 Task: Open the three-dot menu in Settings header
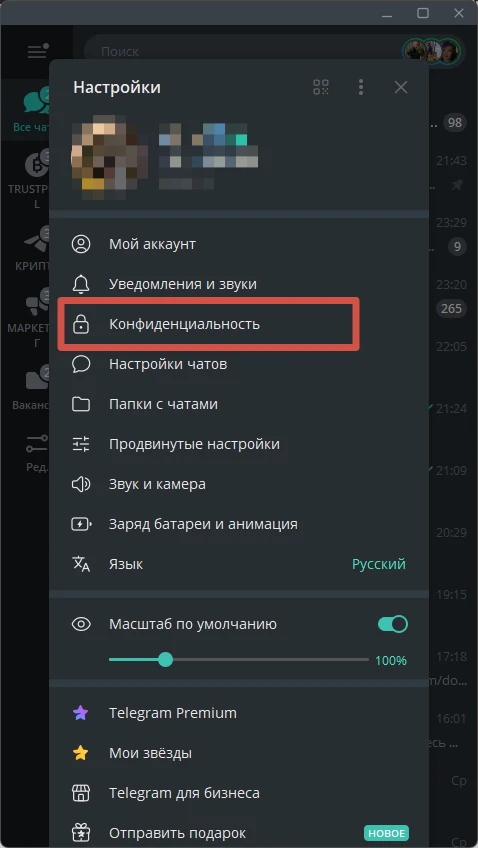coord(361,87)
